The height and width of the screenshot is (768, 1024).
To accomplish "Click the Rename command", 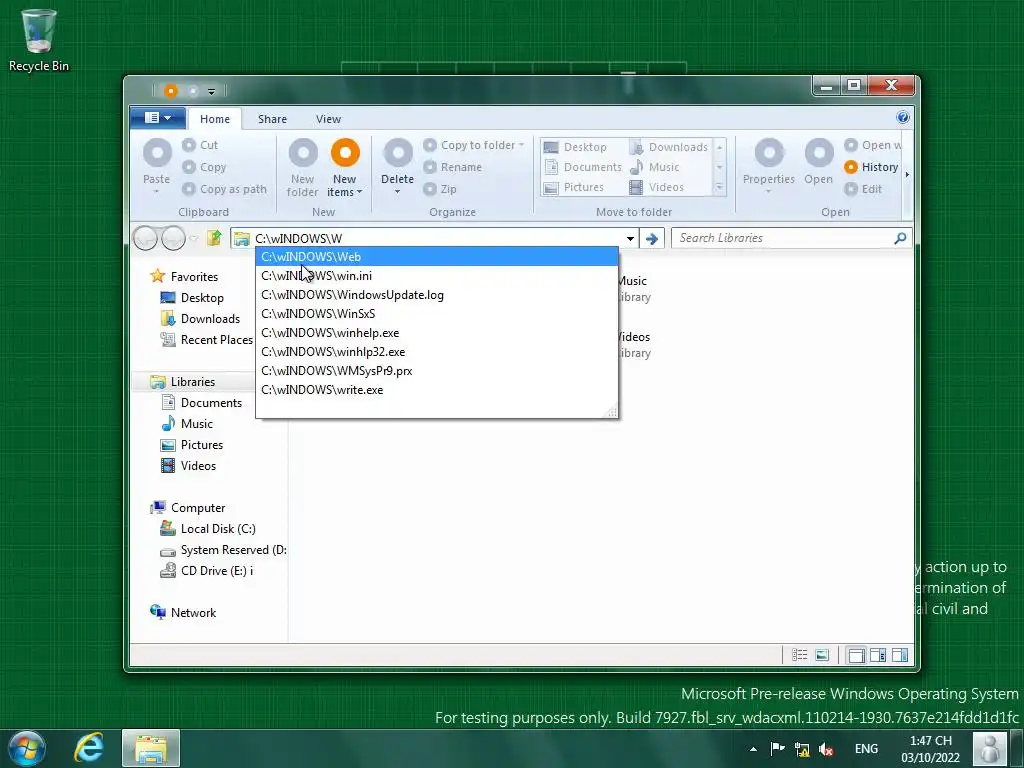I will tap(453, 167).
